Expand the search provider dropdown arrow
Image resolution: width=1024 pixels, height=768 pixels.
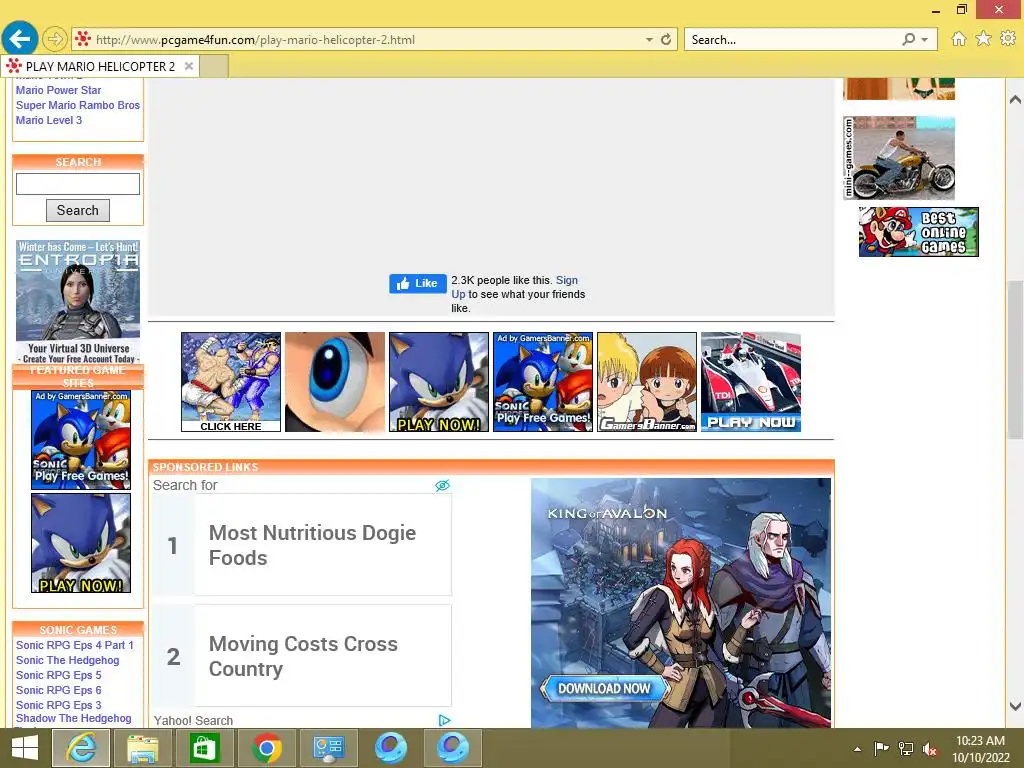coord(925,40)
